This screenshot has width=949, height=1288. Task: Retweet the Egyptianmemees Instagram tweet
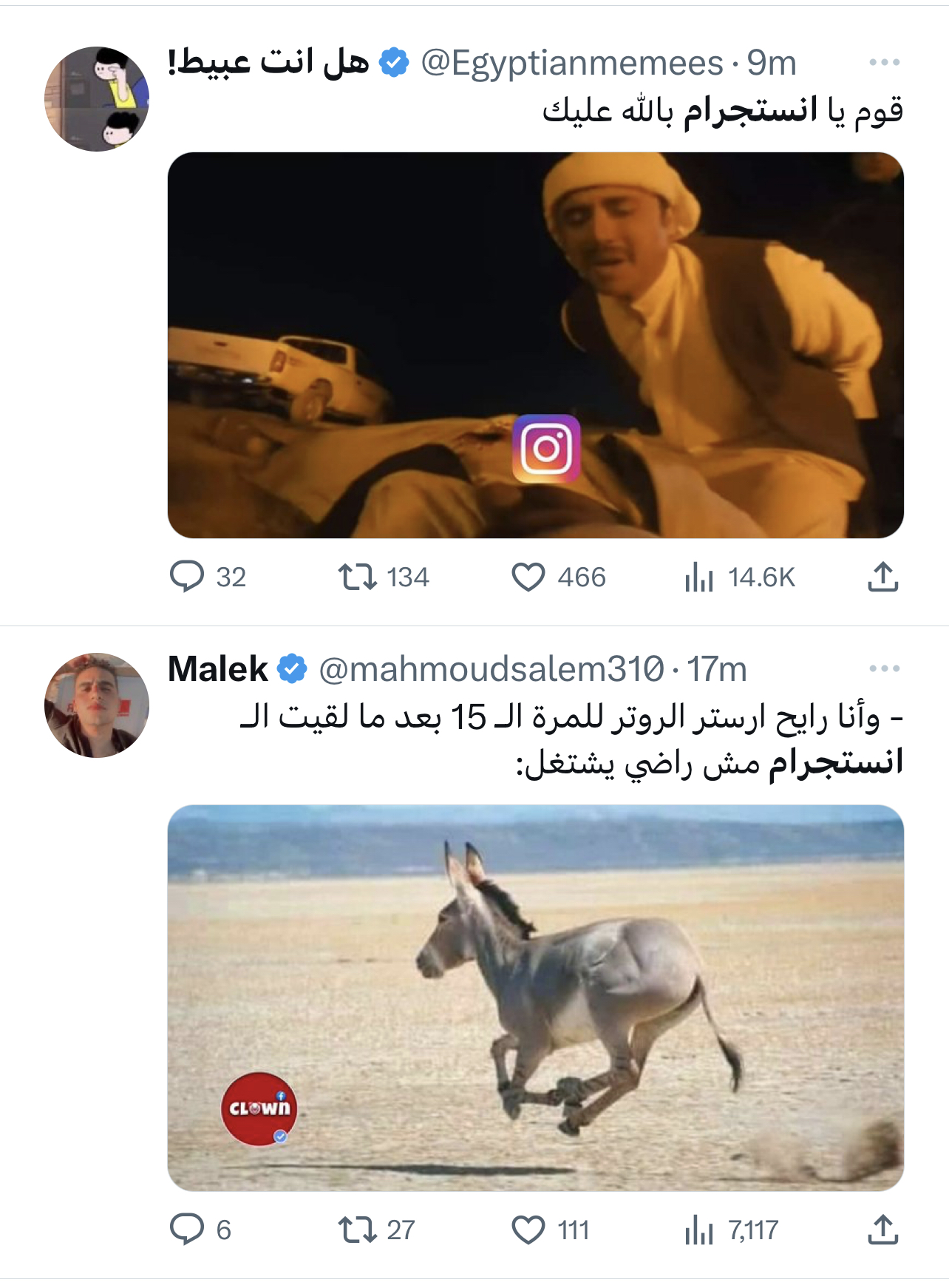click(x=358, y=577)
